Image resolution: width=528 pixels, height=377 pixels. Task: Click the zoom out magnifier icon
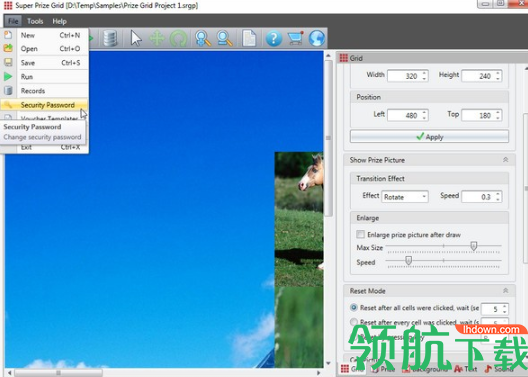pos(225,38)
